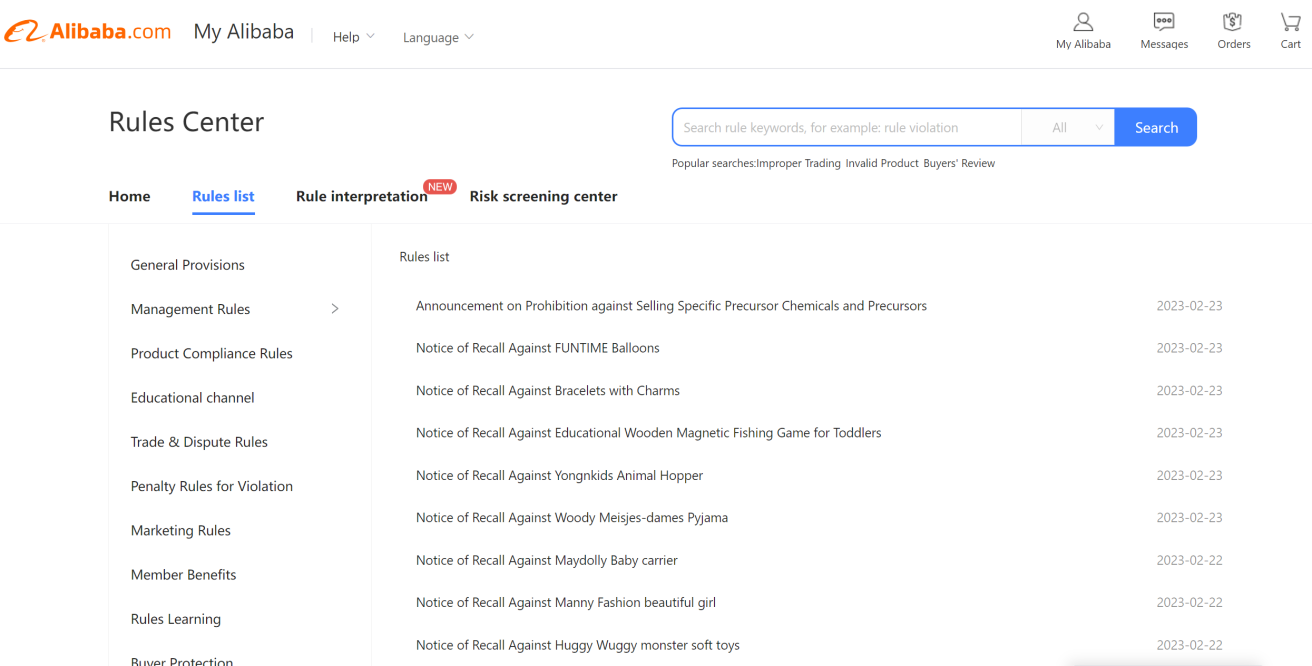Open My Alibaba account icon

[1083, 31]
